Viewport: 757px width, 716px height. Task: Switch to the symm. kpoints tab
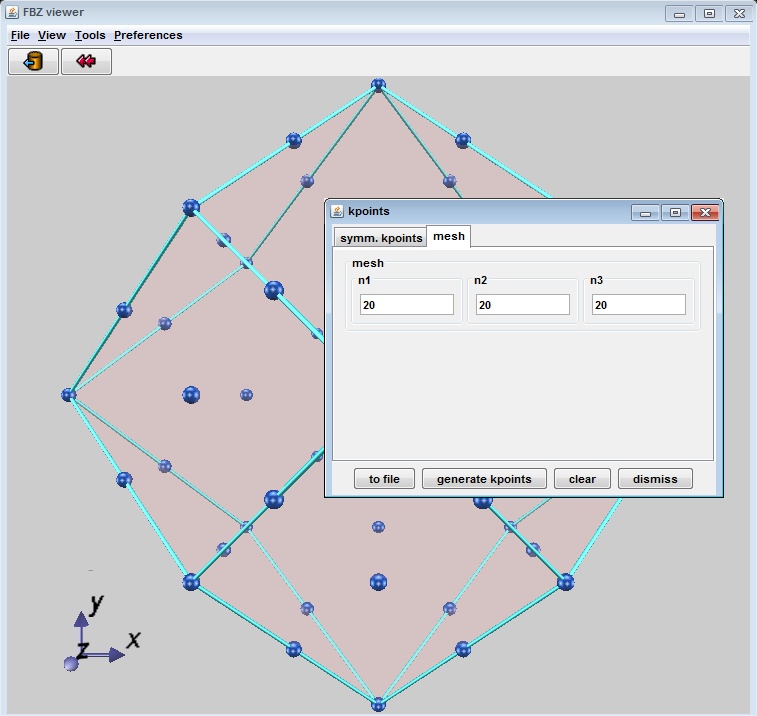coord(381,238)
